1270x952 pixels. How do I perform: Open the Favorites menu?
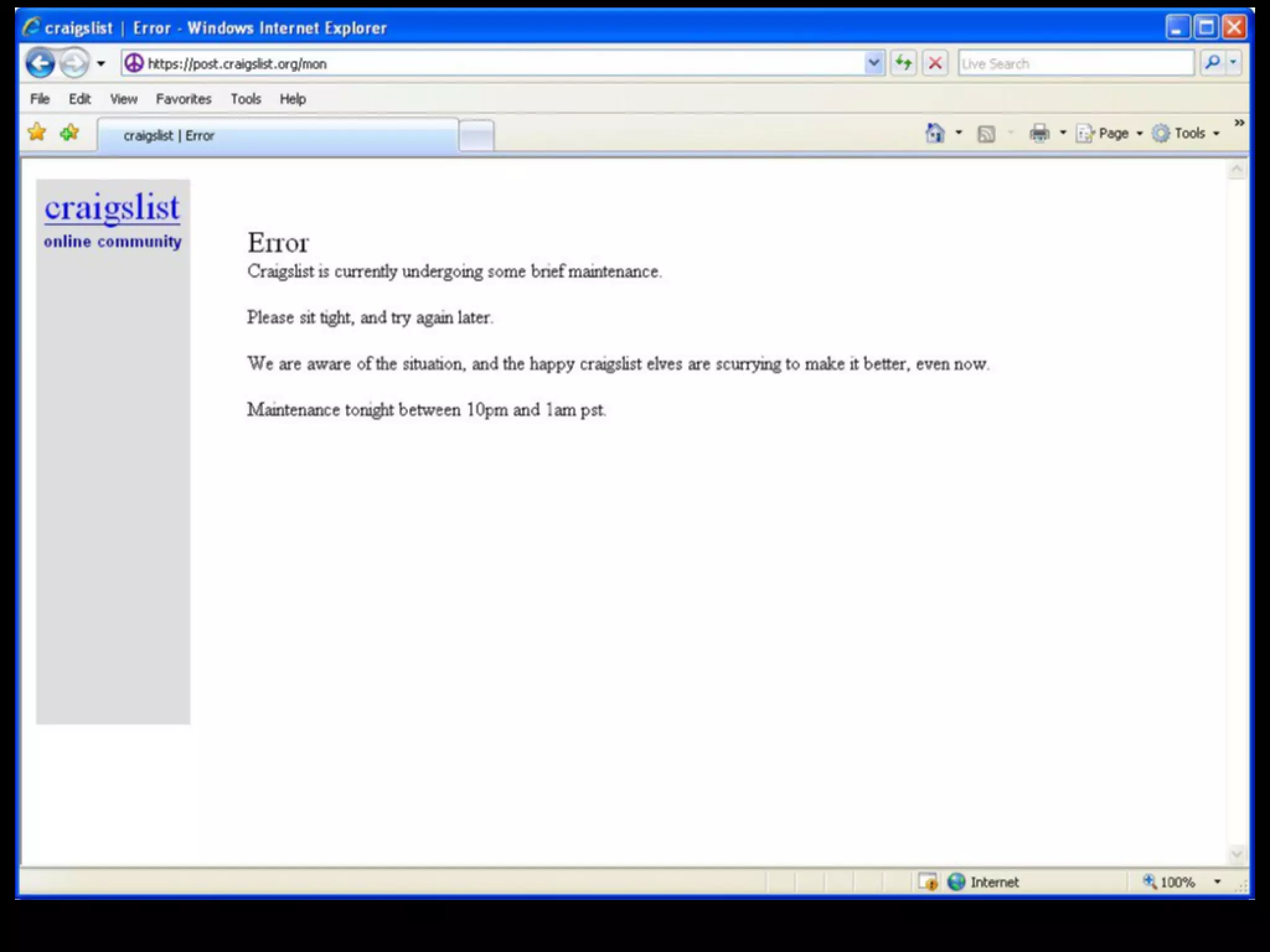[183, 99]
